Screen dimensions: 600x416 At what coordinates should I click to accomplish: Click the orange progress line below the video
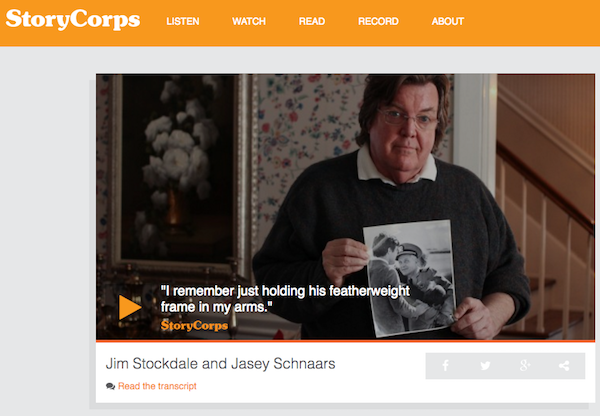(346, 340)
